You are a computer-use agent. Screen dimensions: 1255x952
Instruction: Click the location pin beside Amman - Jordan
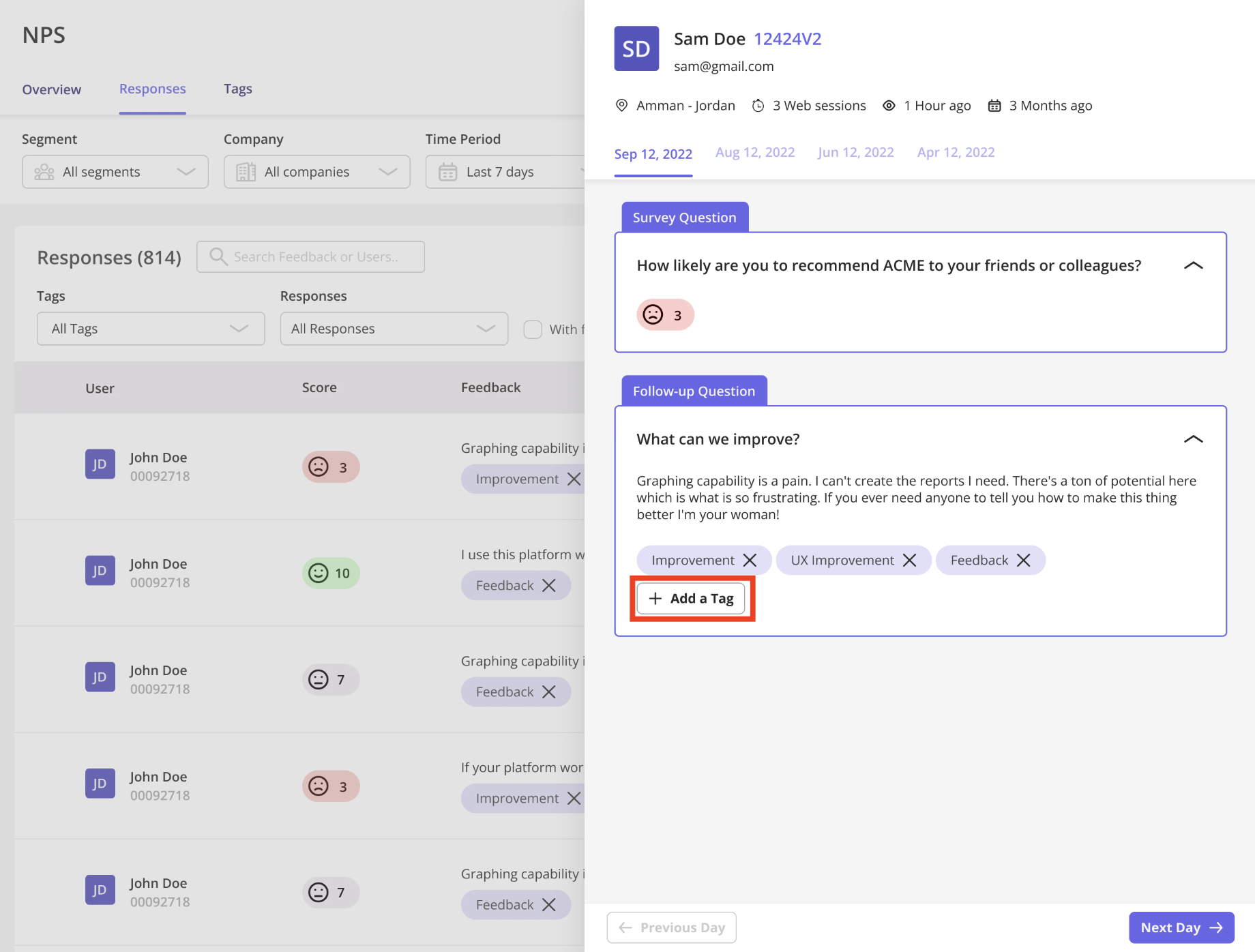coord(621,106)
